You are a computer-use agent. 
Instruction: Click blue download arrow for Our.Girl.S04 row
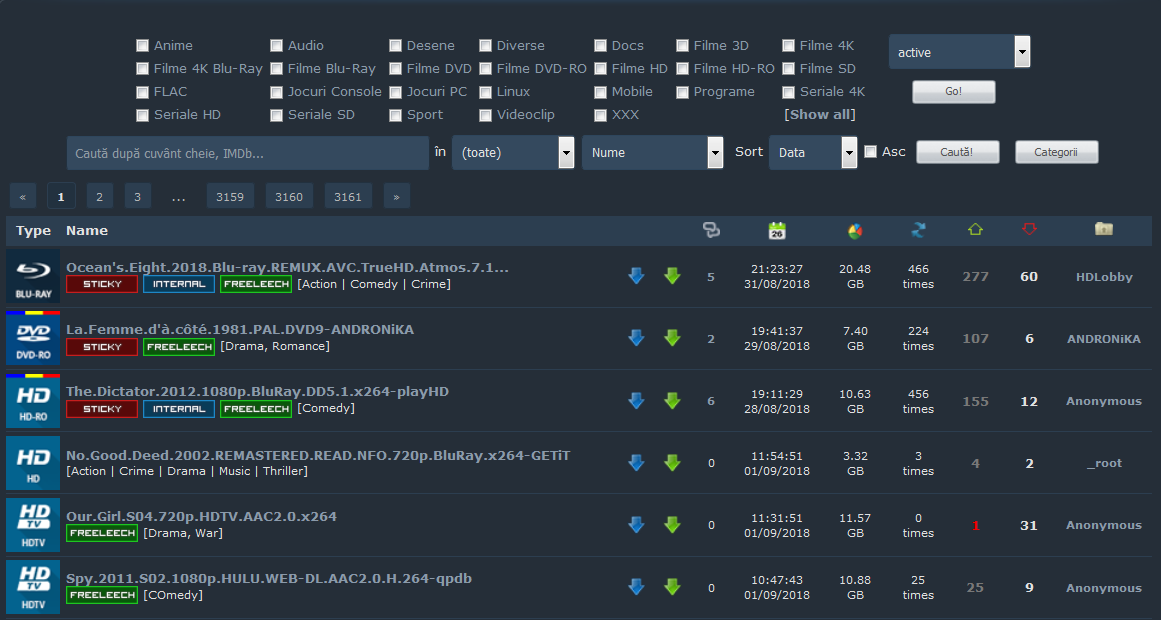[636, 525]
